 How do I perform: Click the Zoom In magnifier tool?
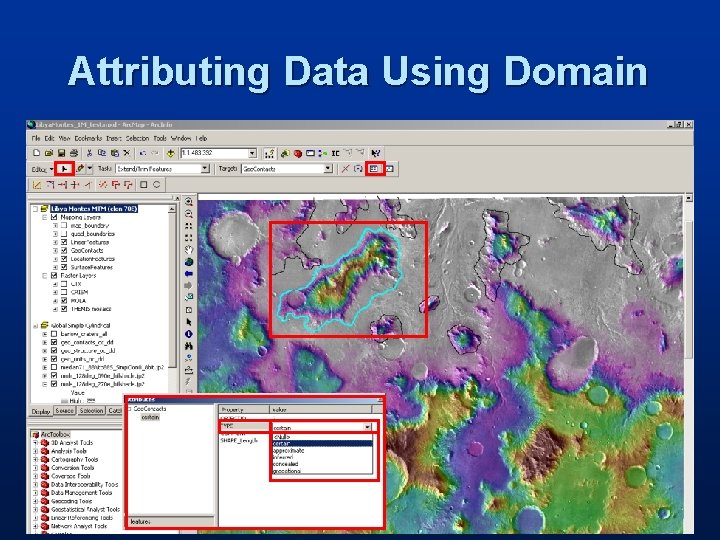[188, 202]
